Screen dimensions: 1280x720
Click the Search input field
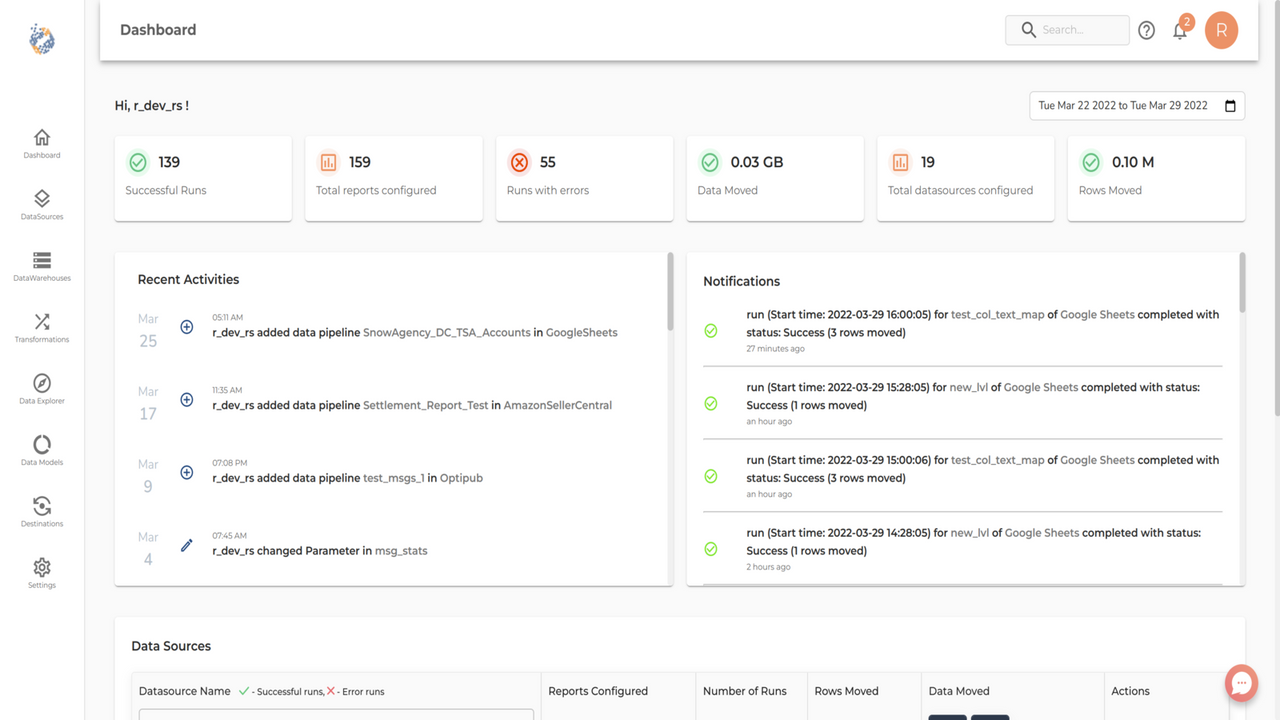pos(1067,30)
